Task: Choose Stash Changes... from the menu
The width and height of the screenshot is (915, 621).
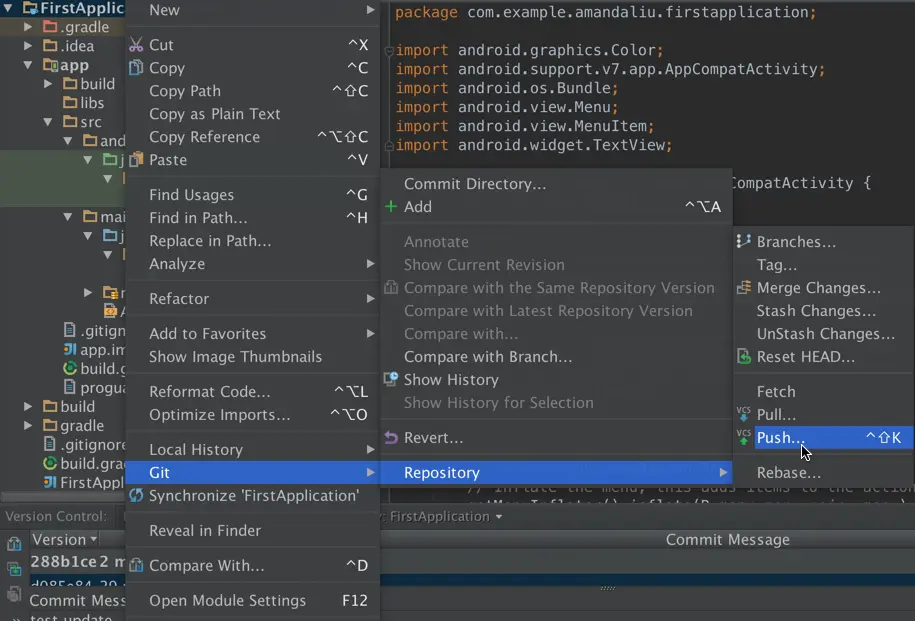Action: pyautogui.click(x=816, y=311)
